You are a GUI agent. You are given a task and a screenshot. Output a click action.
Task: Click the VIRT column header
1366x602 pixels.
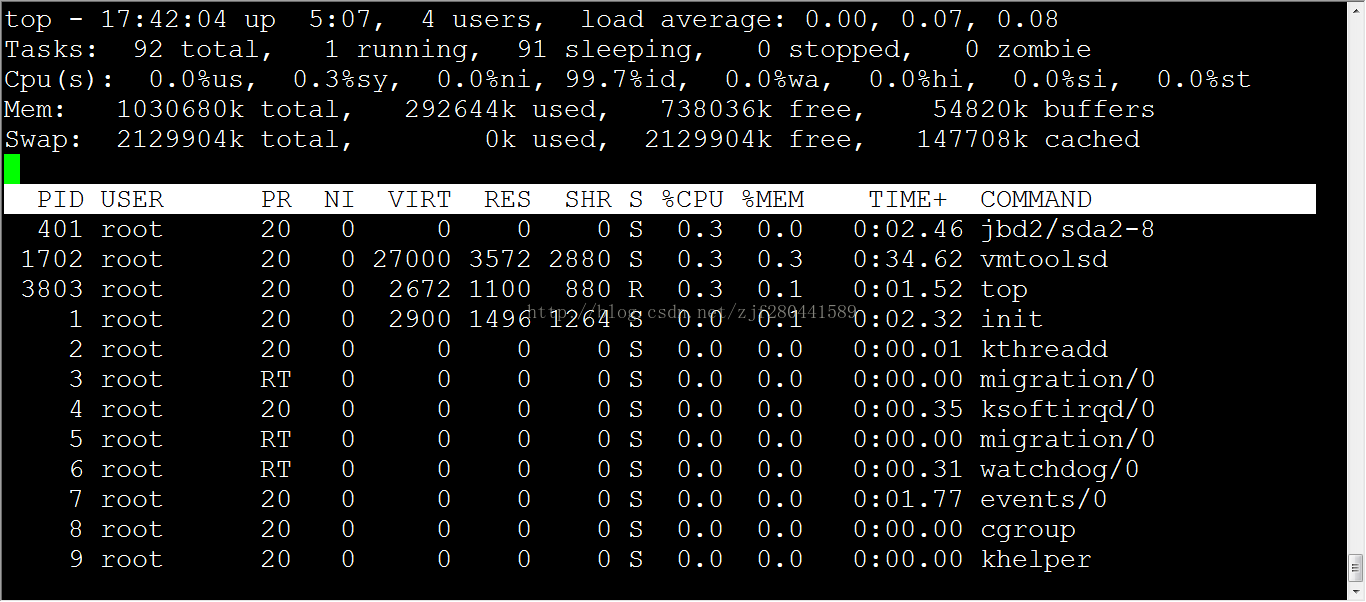[x=420, y=199]
